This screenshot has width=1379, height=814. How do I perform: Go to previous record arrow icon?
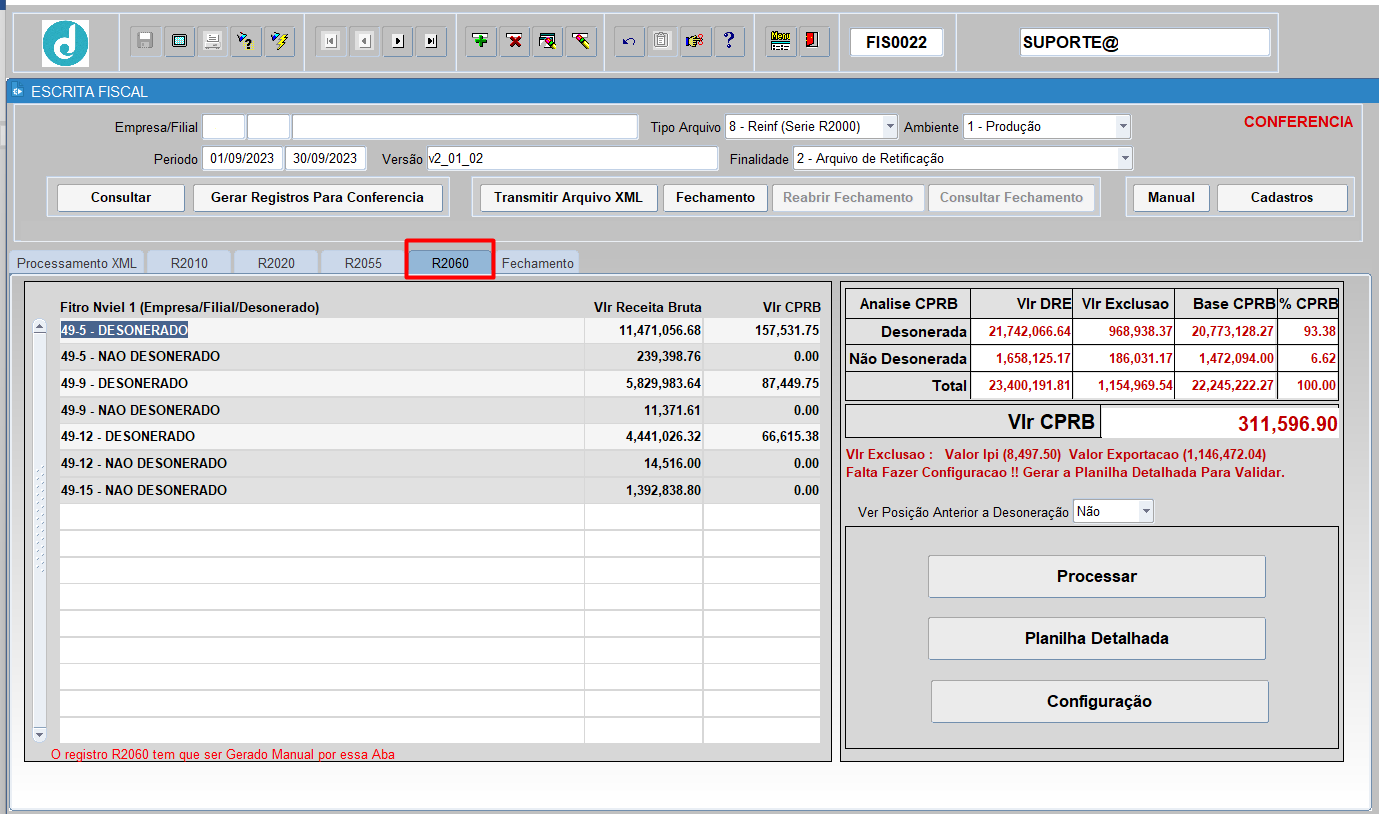tap(364, 42)
